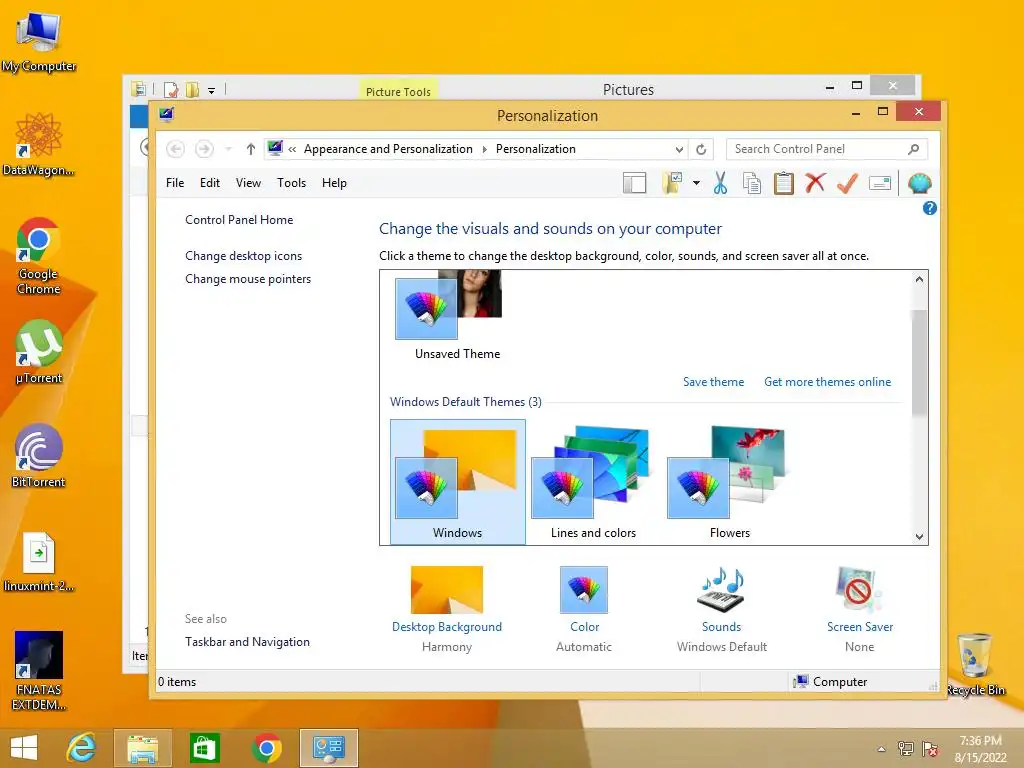Click theme list scroll up arrow
1024x768 pixels.
tap(919, 280)
